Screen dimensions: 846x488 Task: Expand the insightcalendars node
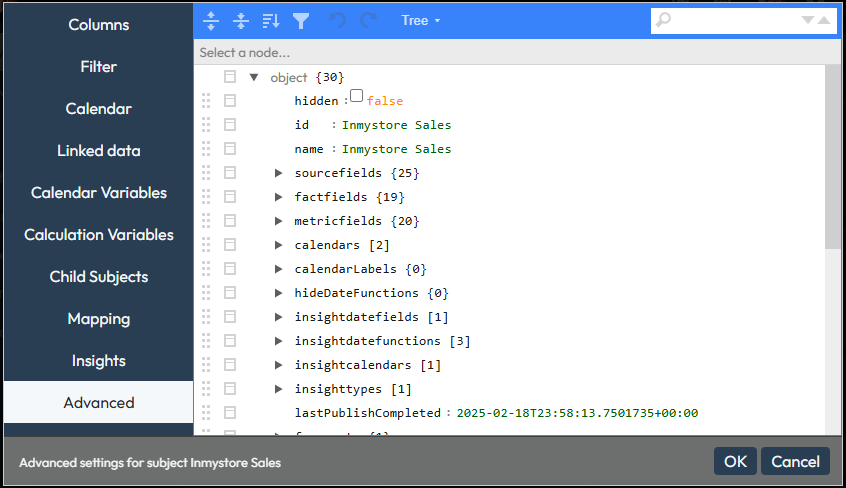pos(278,365)
